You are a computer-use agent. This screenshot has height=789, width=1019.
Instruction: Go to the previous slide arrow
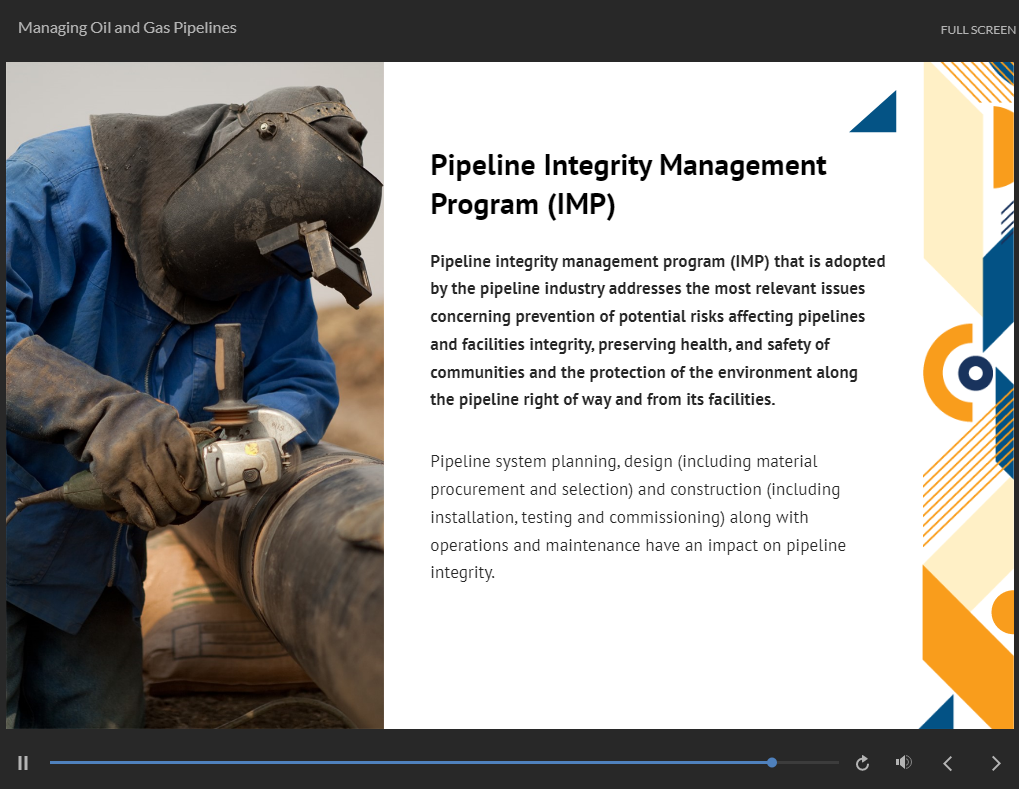click(x=948, y=763)
